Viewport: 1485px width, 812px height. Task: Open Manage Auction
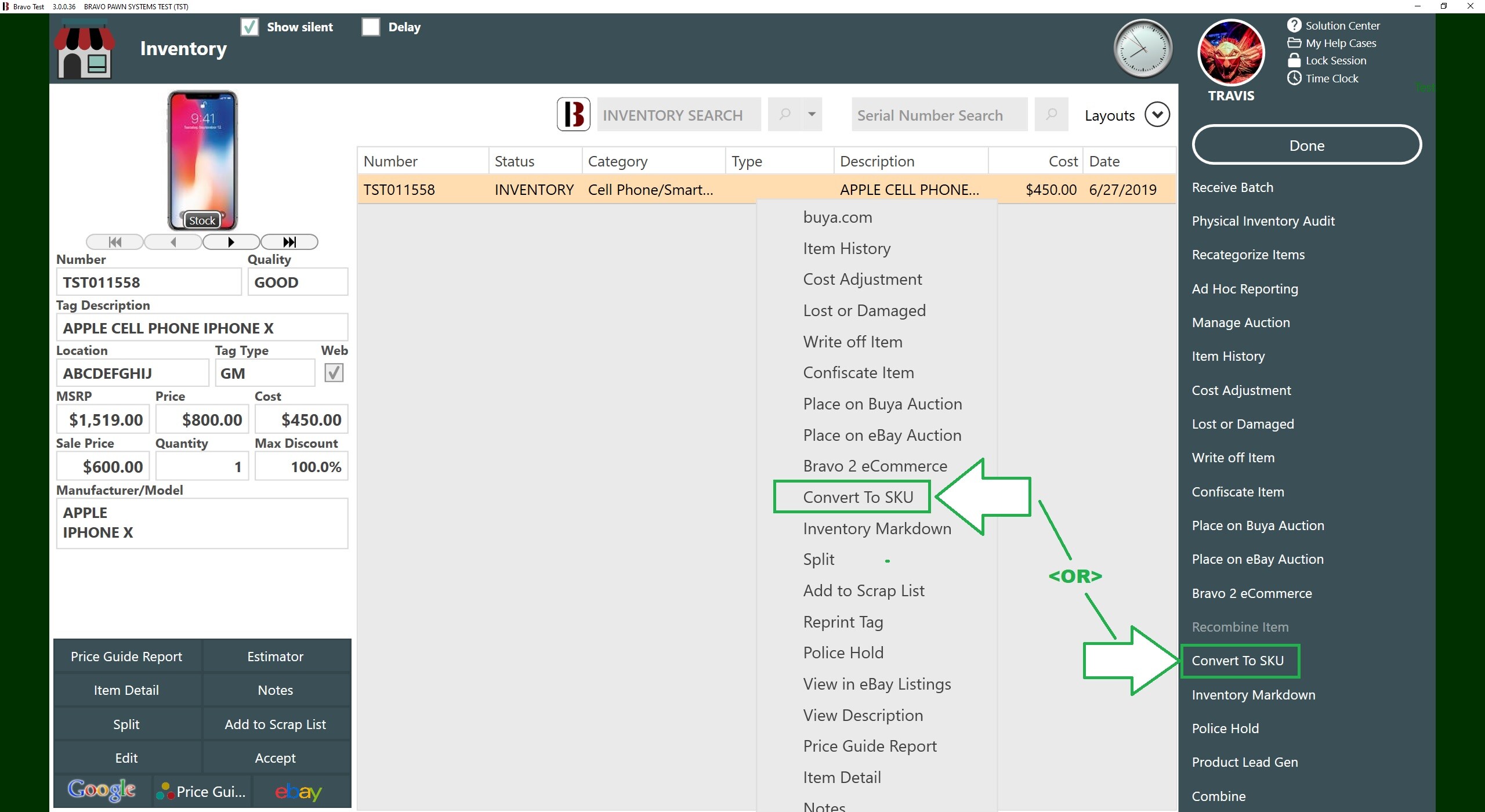pyautogui.click(x=1241, y=322)
